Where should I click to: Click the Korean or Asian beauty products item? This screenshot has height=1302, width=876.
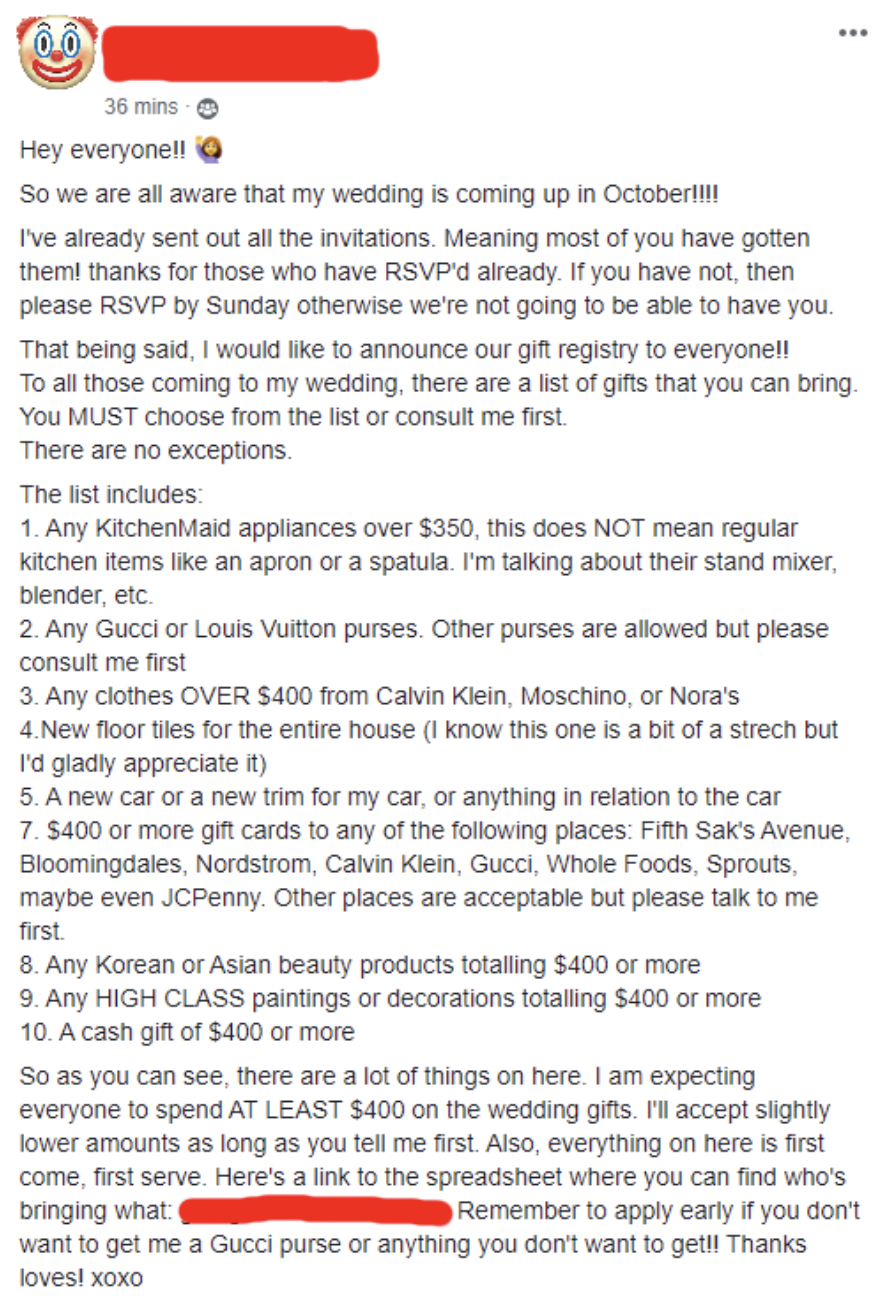[x=359, y=965]
